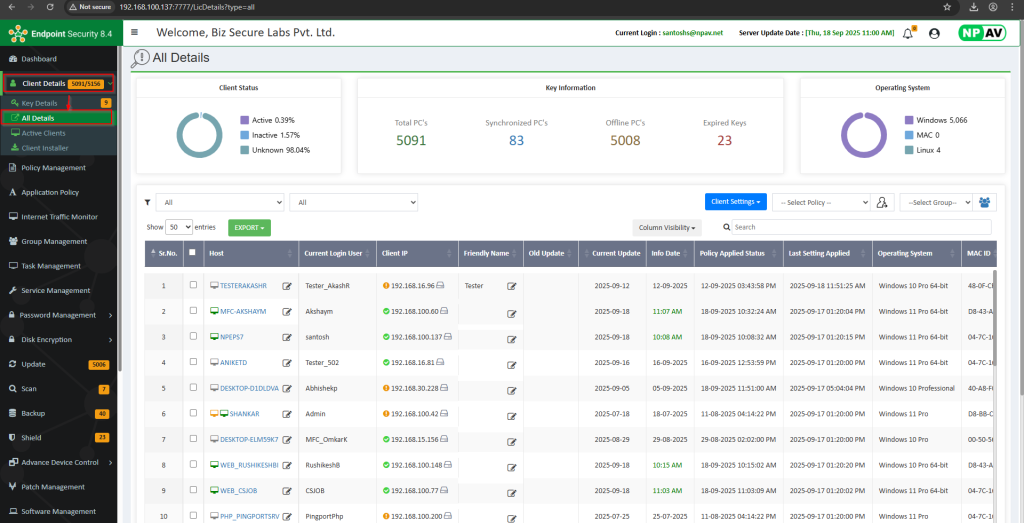Open Policy Management in sidebar
Screen dimensions: 1024x523
pos(54,168)
